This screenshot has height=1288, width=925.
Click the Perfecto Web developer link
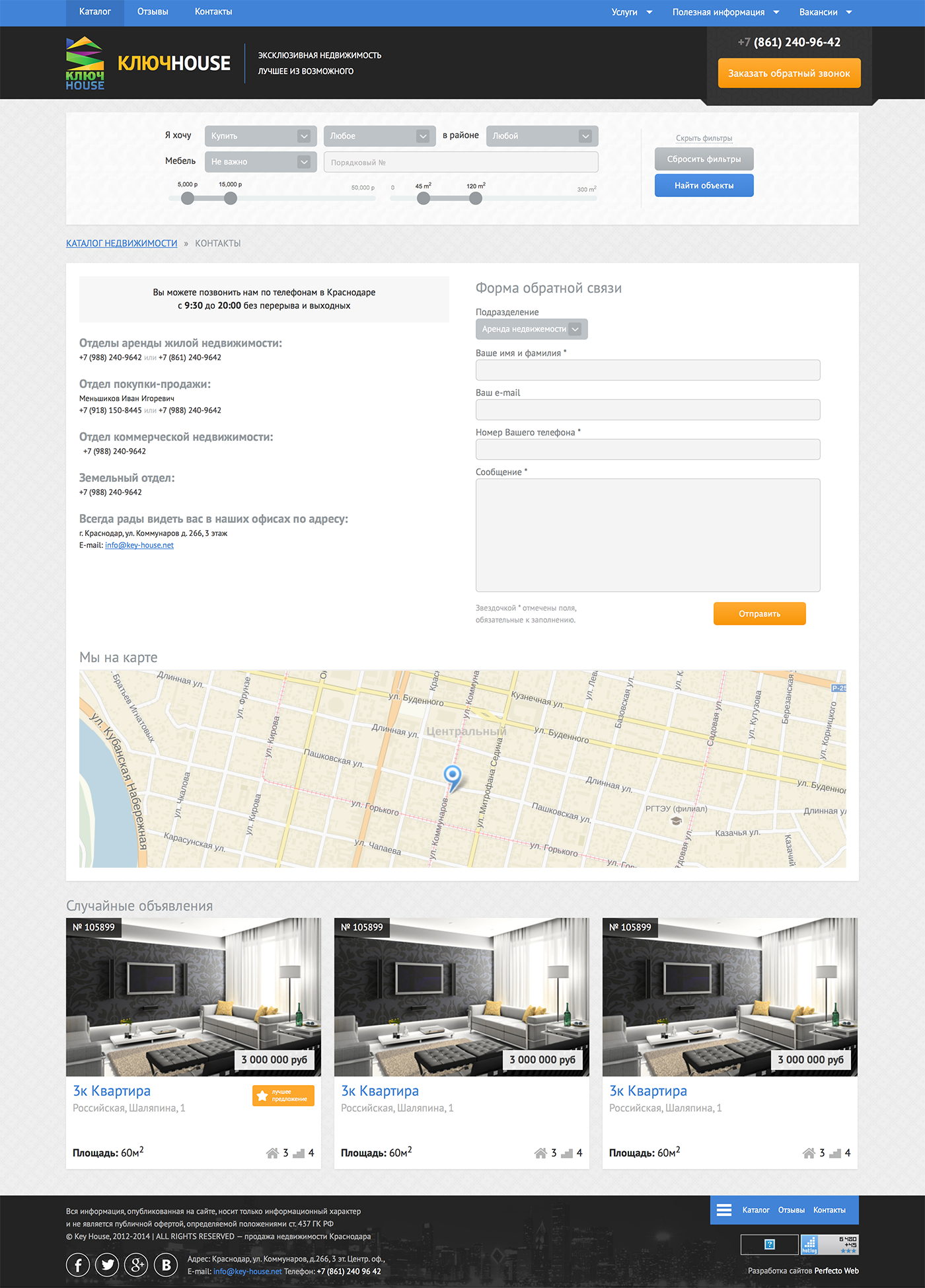(836, 1271)
